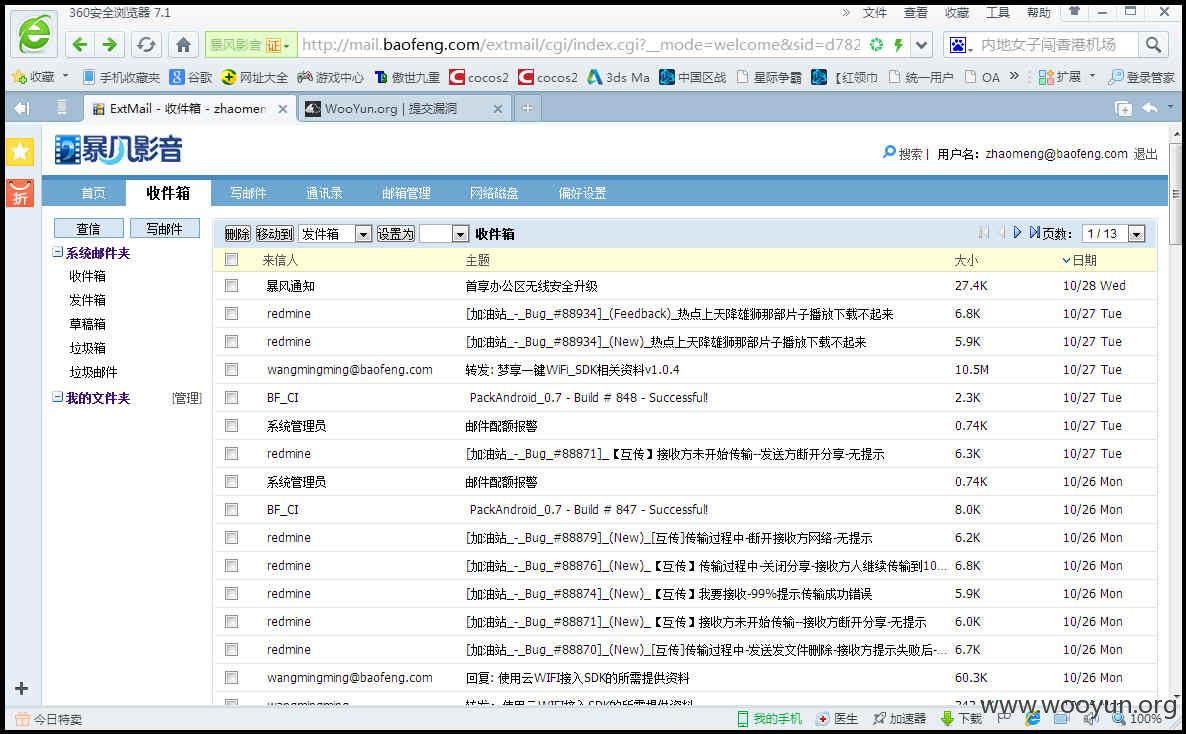
Task: Open the page number 1/13 dropdown
Action: [x=1113, y=234]
